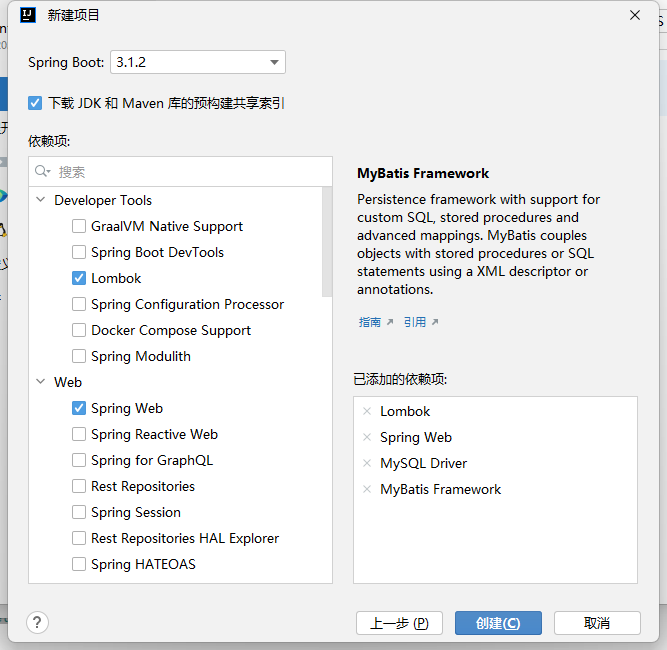The height and width of the screenshot is (650, 667).
Task: Select MySQL Driver in added list
Action: [x=424, y=463]
